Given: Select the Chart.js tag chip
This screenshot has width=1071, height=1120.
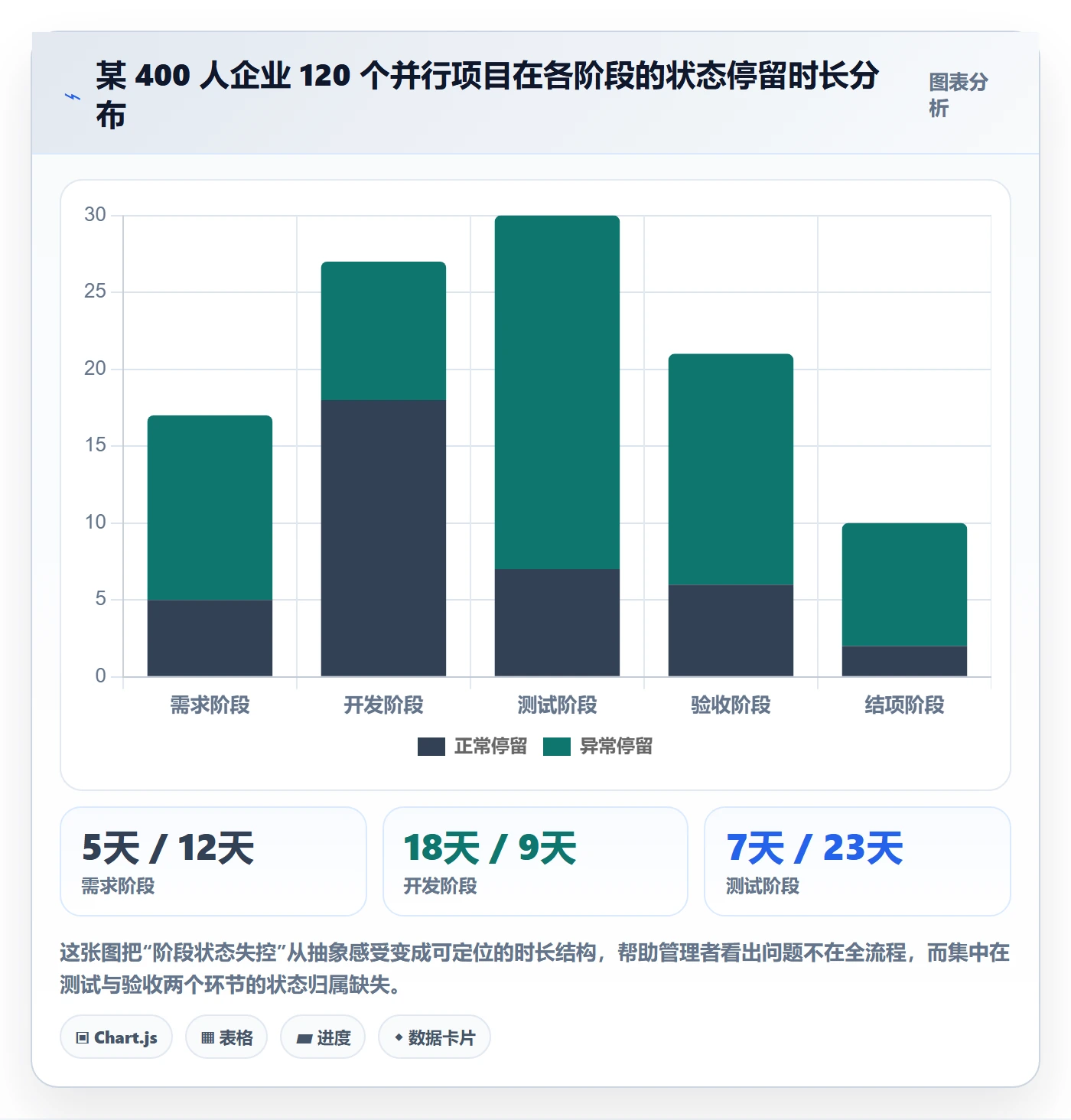Looking at the screenshot, I should pyautogui.click(x=116, y=1037).
